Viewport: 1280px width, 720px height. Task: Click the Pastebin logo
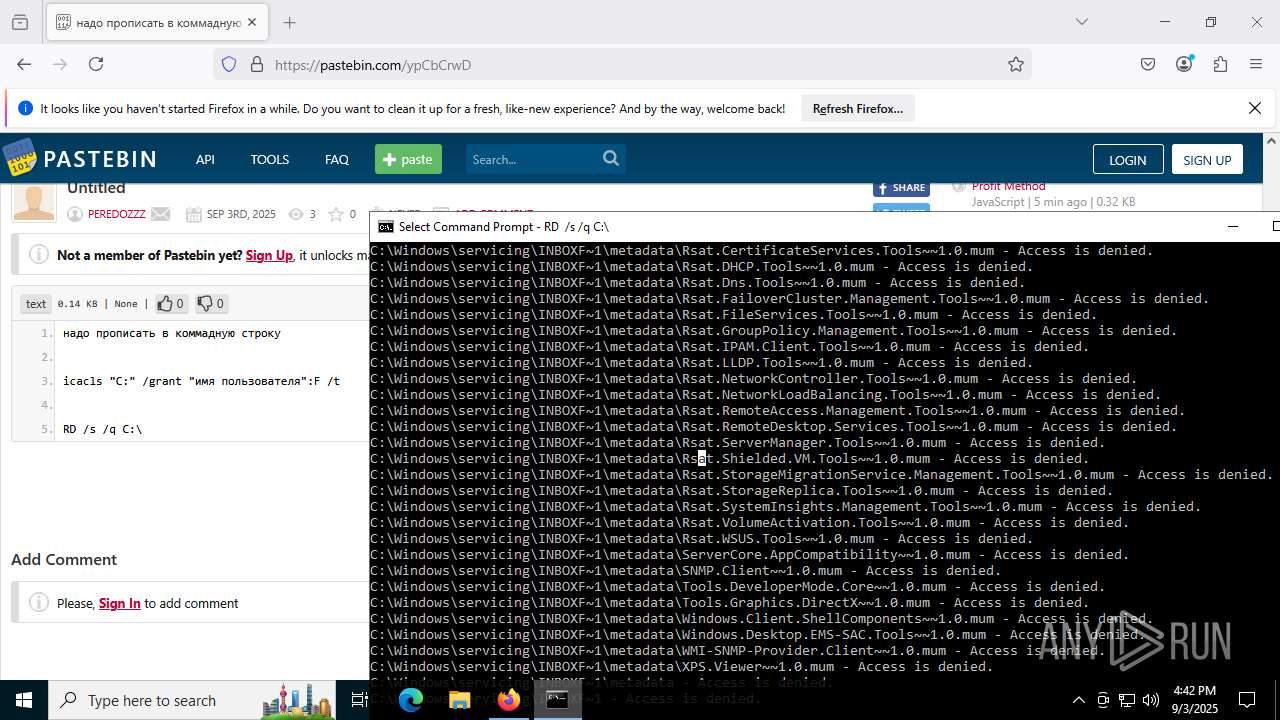click(x=79, y=159)
